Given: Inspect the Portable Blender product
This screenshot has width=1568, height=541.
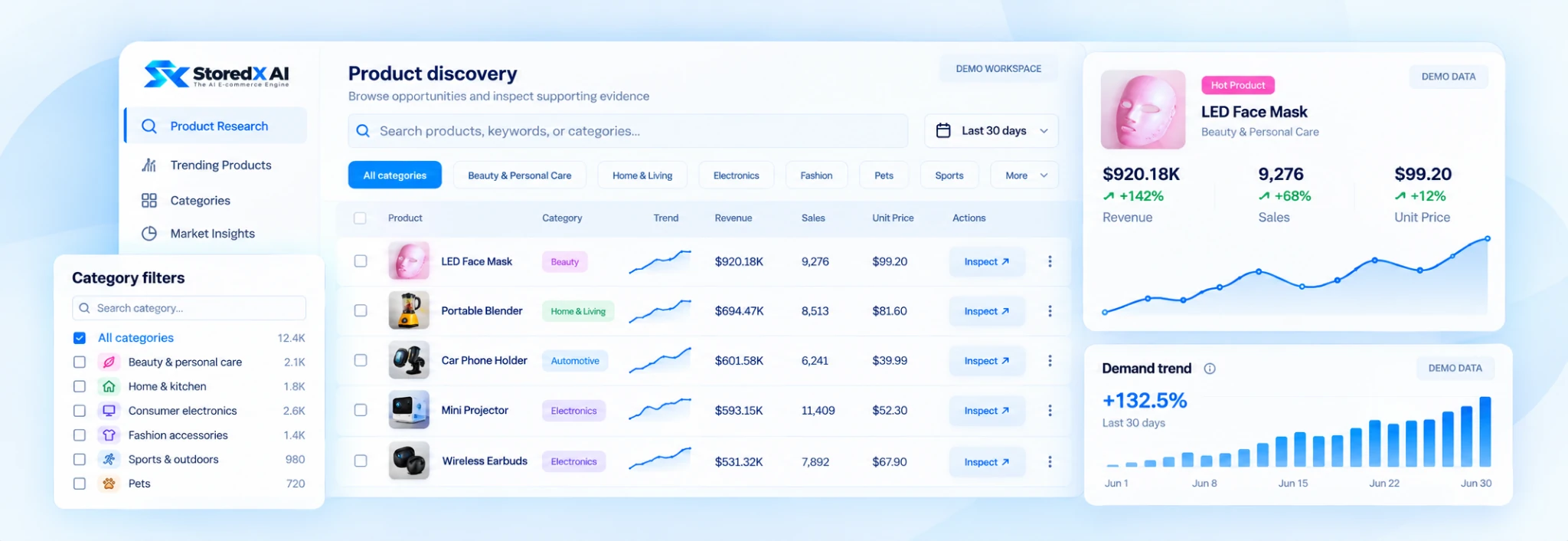Looking at the screenshot, I should coord(987,311).
